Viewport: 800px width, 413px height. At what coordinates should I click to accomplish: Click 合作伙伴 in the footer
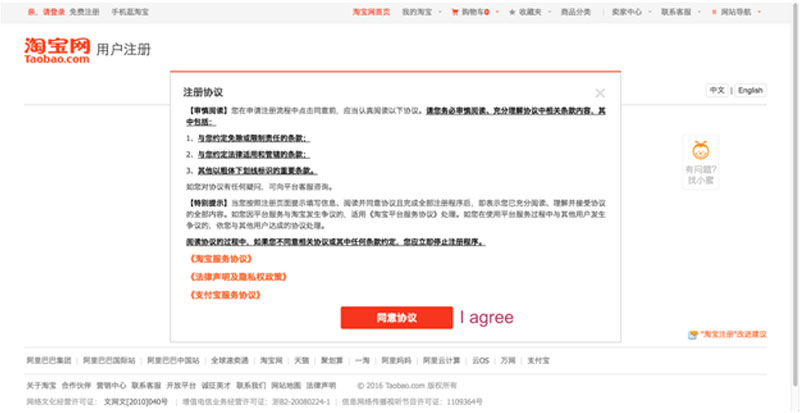click(x=77, y=385)
